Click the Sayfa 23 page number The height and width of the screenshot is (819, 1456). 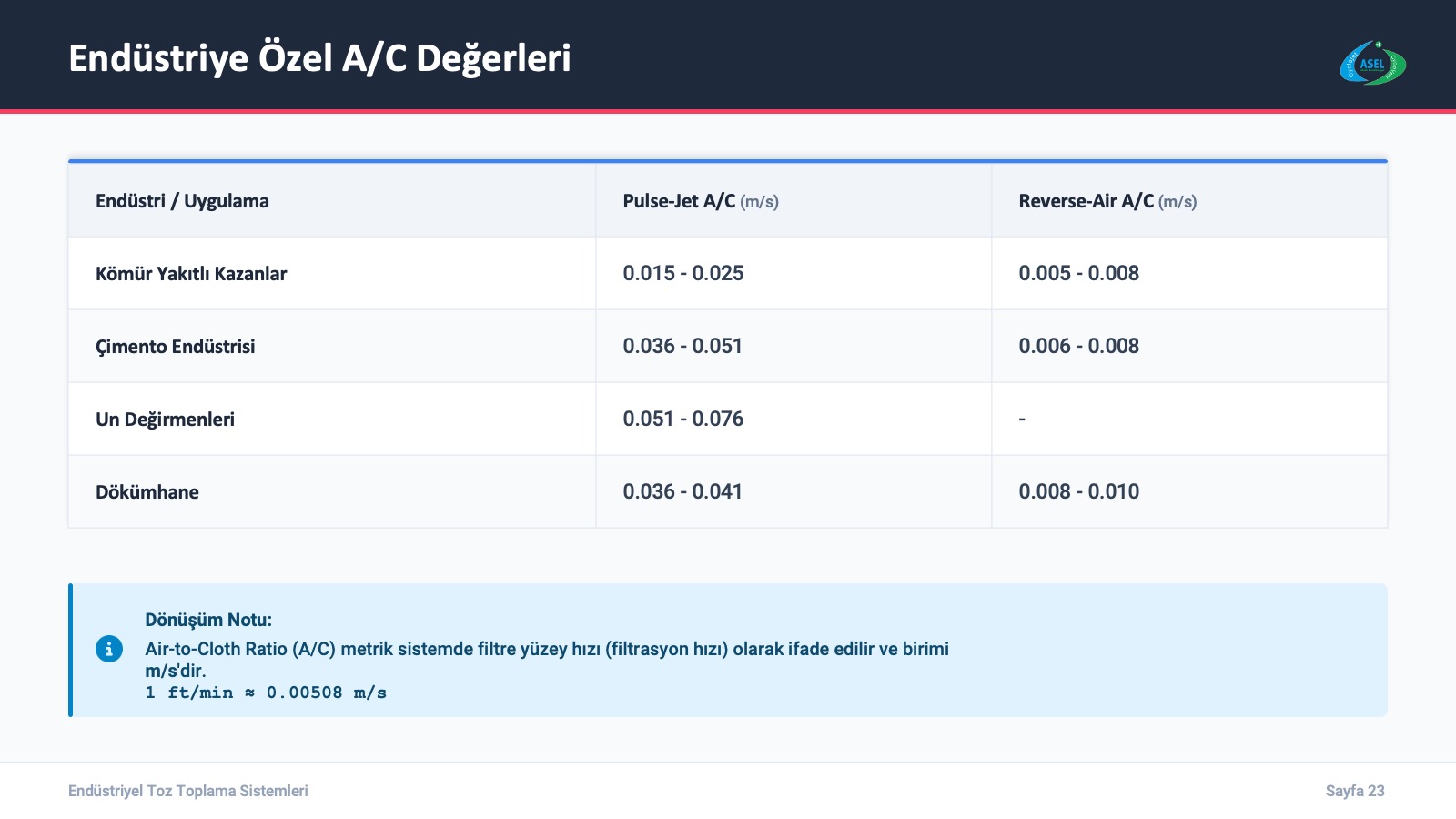[1354, 791]
